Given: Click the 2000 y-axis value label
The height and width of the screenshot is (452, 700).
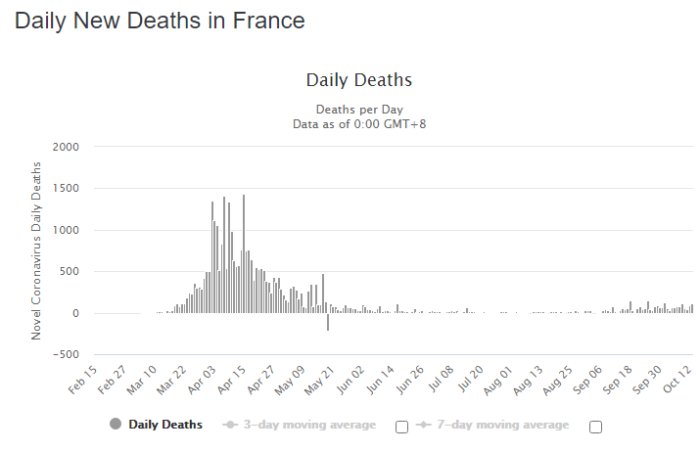Looking at the screenshot, I should point(66,147).
